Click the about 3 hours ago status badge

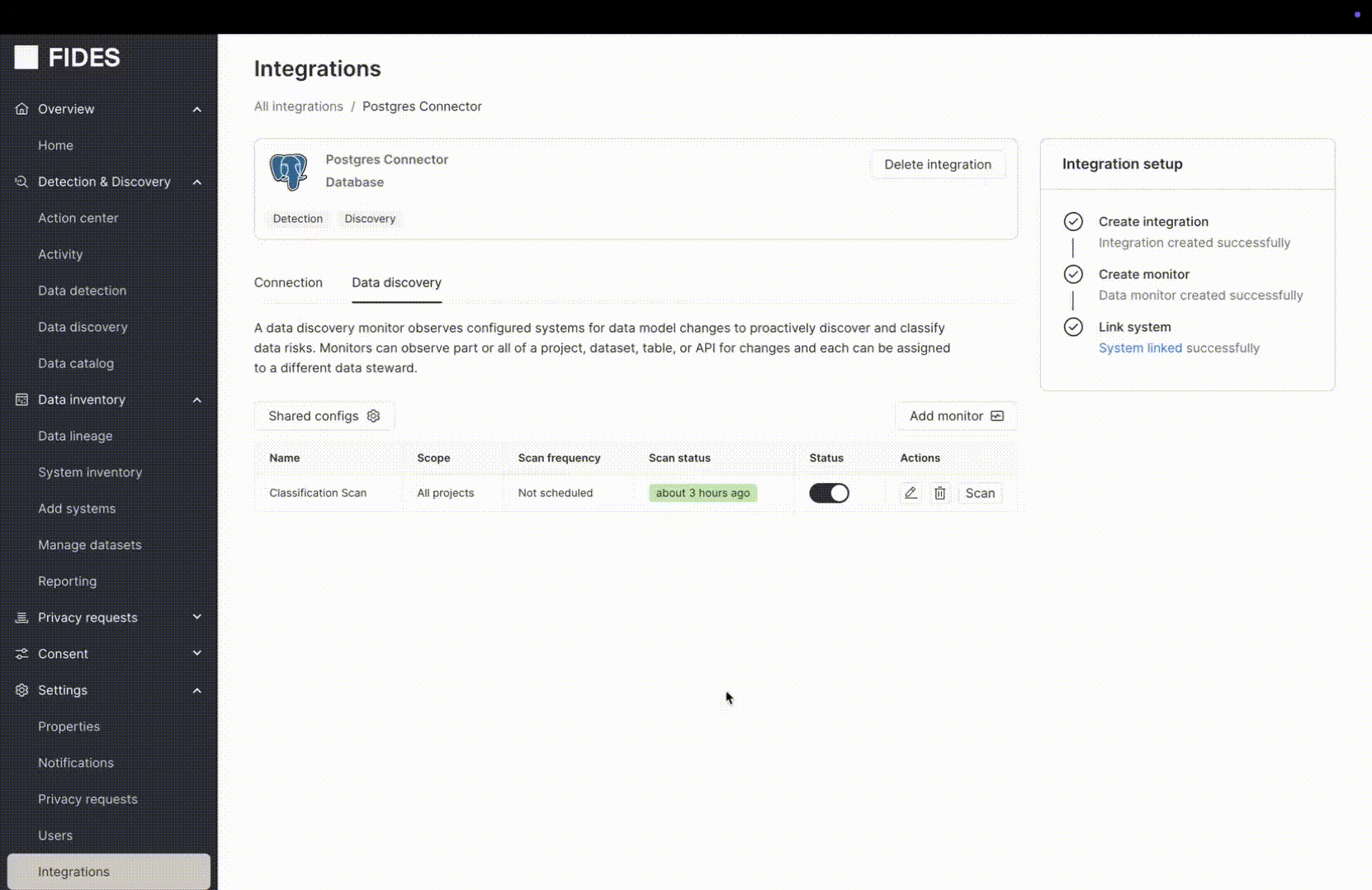click(x=703, y=493)
